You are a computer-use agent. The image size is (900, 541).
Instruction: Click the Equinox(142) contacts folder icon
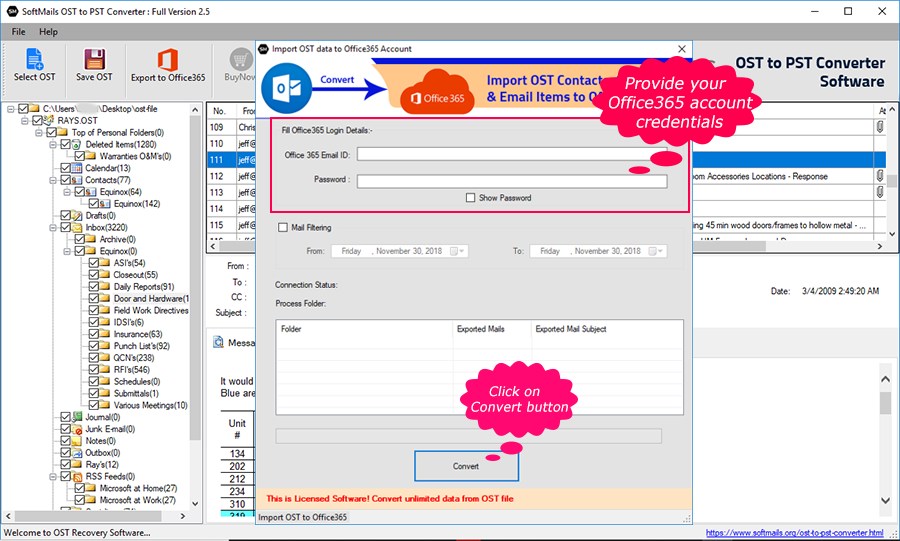tap(105, 204)
